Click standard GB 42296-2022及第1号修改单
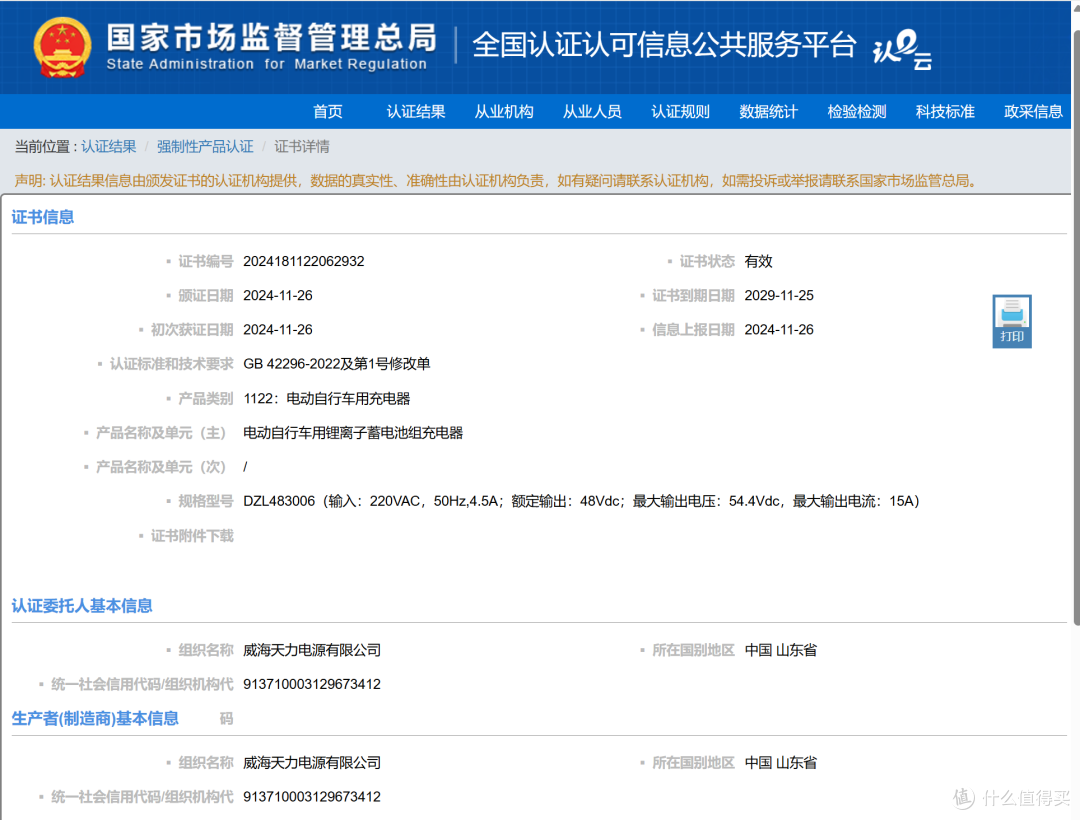The image size is (1080, 820). [337, 364]
